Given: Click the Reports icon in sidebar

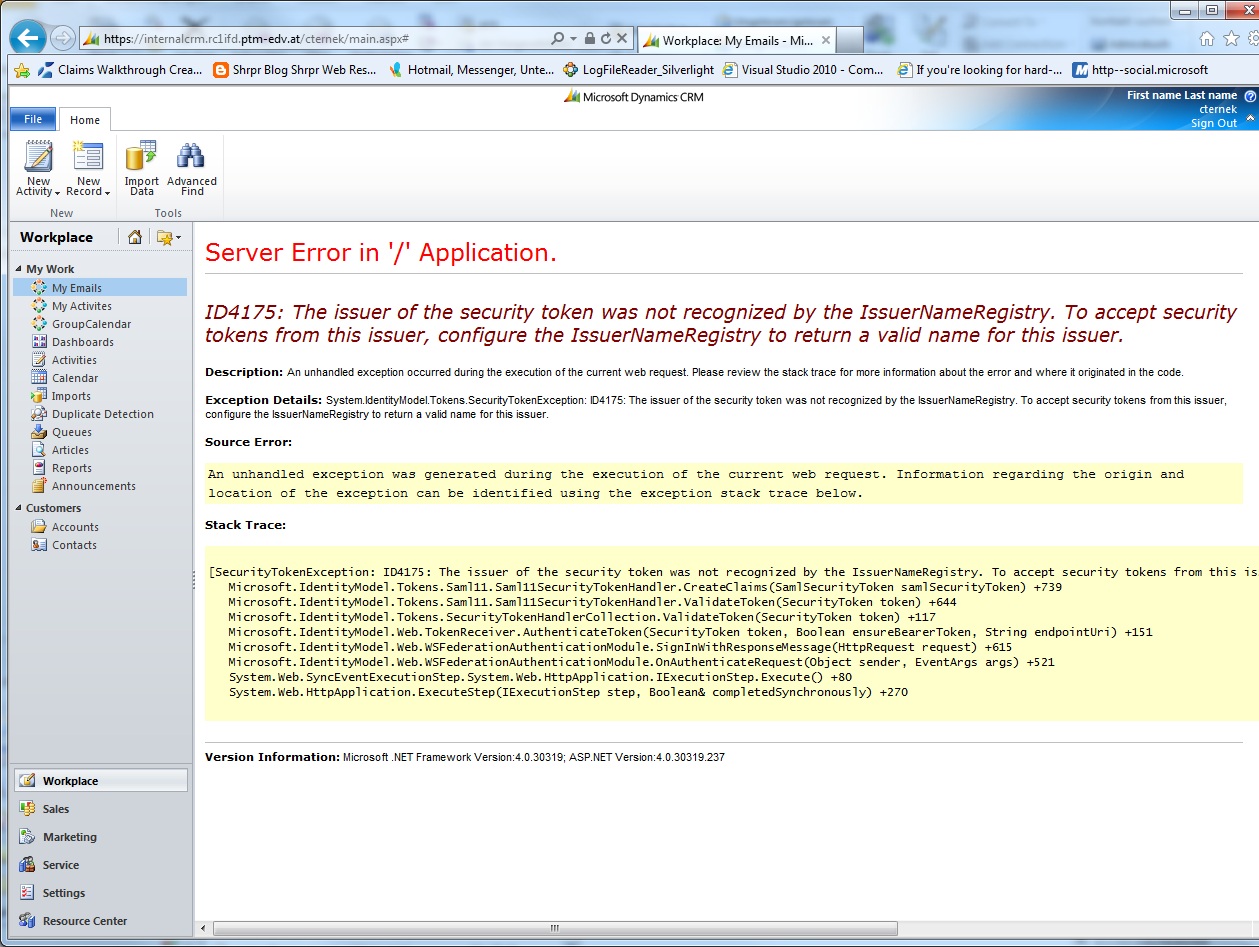Looking at the screenshot, I should point(39,468).
